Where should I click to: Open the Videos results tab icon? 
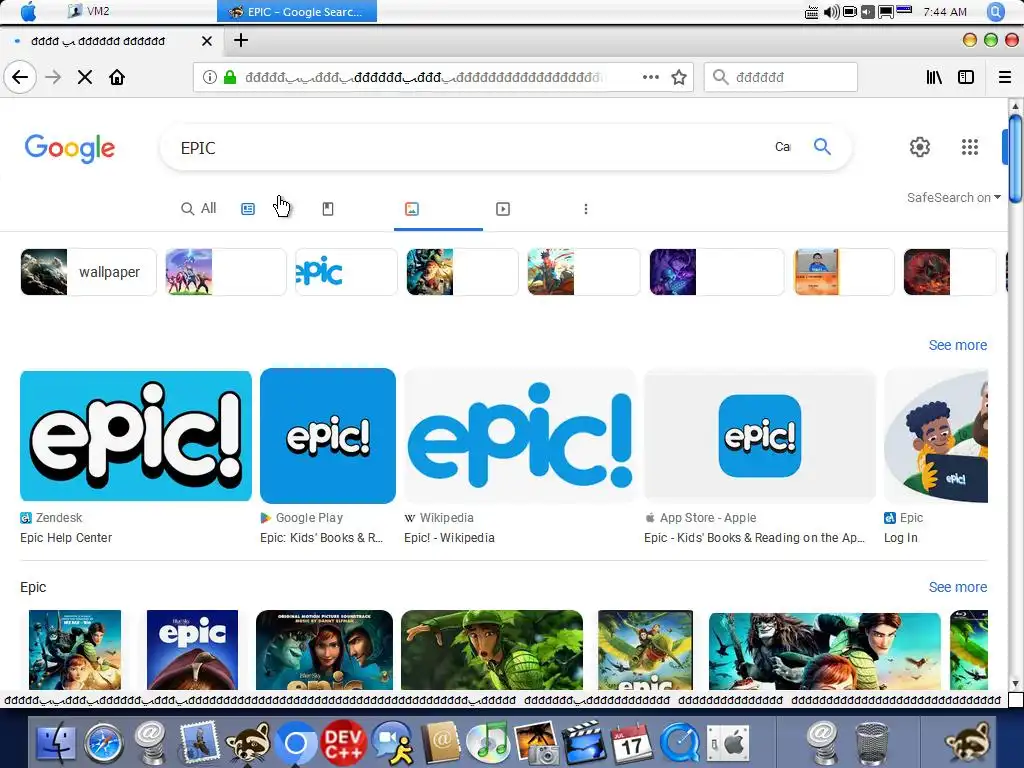click(x=503, y=209)
